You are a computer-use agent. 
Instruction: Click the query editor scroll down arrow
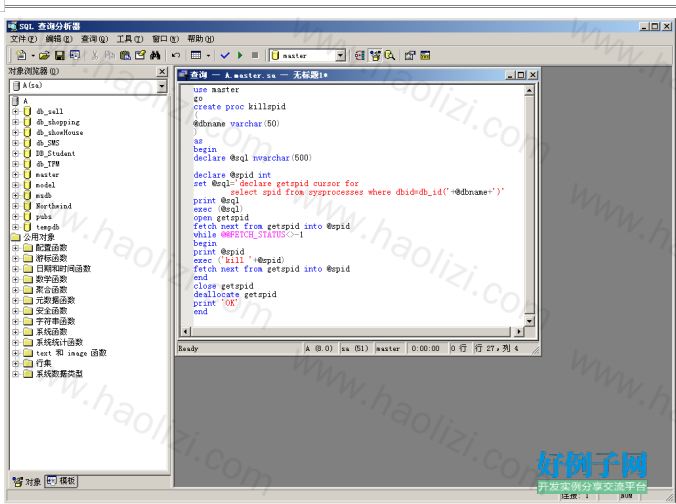point(529,321)
